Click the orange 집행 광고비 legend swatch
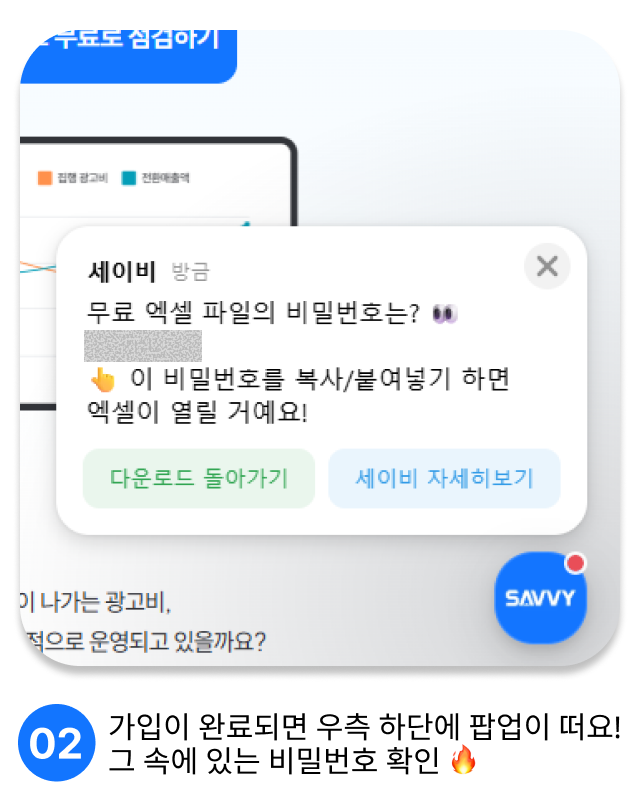Image resolution: width=640 pixels, height=812 pixels. tap(45, 178)
